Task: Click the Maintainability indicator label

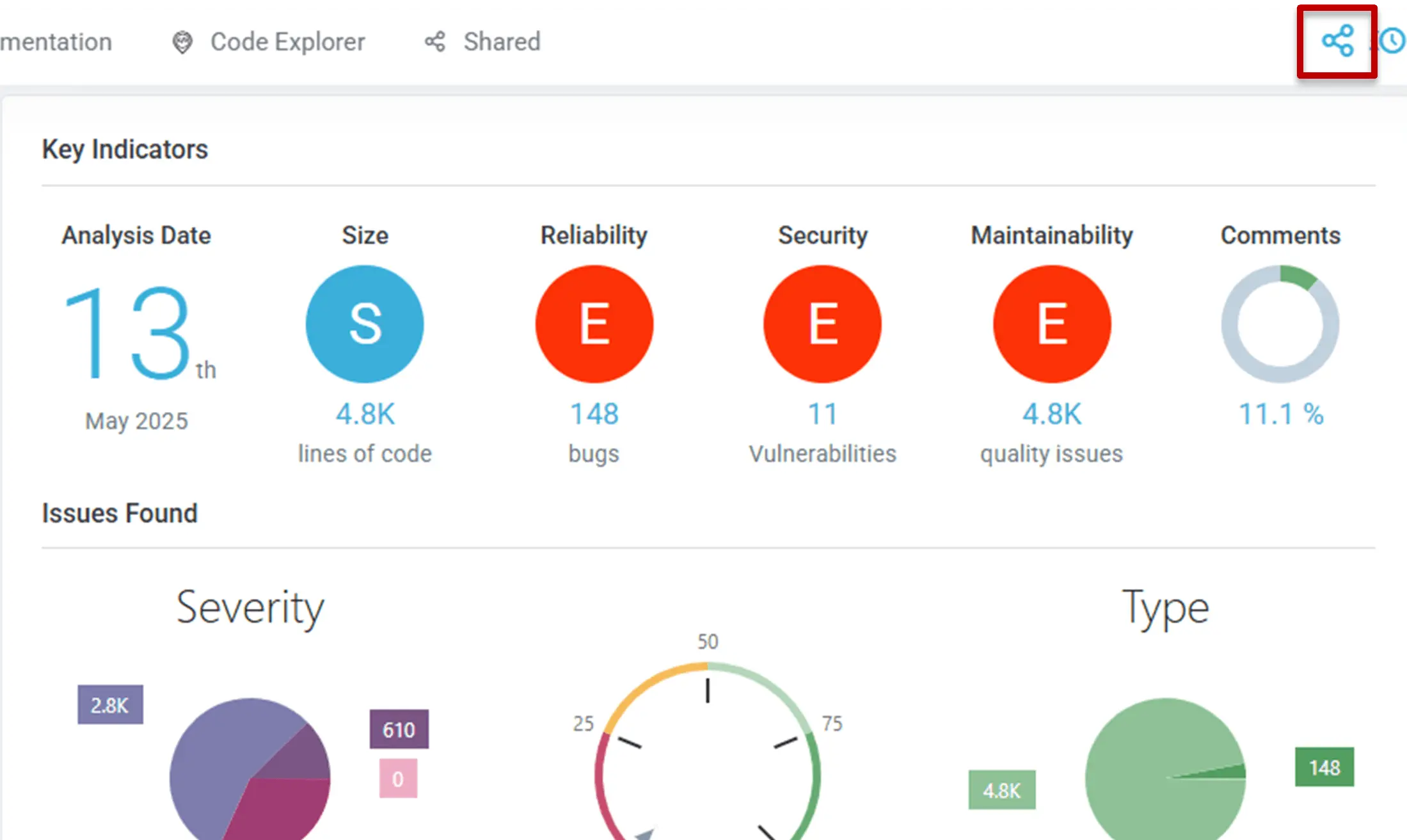Action: [1052, 235]
